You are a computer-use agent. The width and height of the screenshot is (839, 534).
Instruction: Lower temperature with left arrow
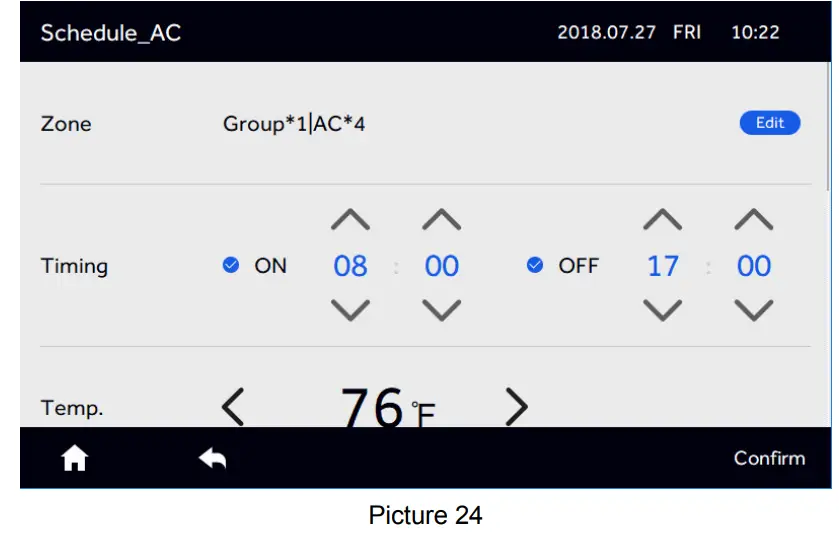[233, 407]
